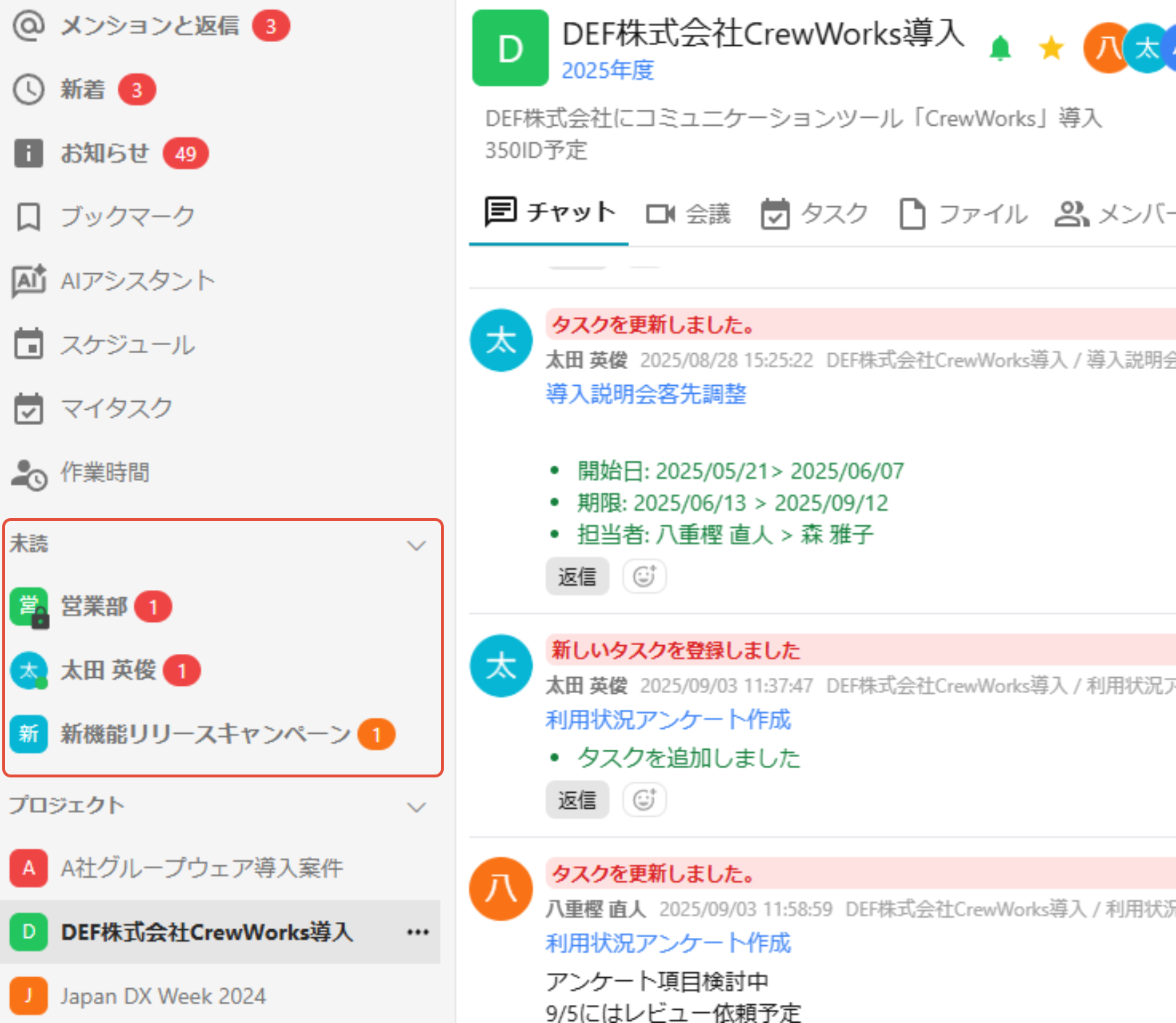Open 作業時間 menu item

click(105, 472)
